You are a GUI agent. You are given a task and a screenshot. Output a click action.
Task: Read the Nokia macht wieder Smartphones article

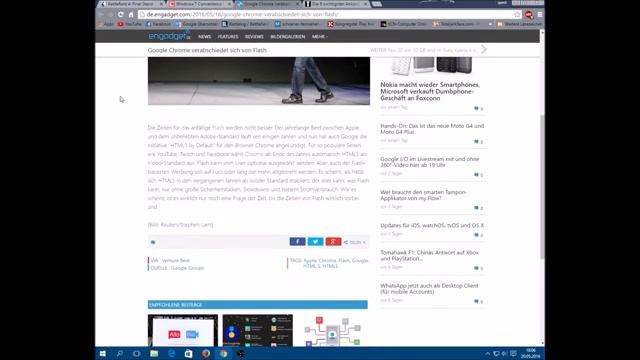(x=430, y=91)
